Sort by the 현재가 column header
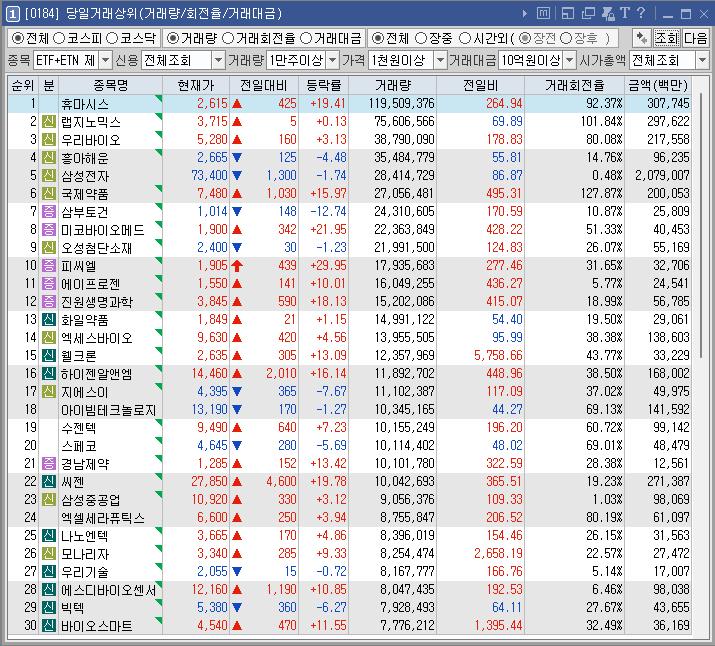The width and height of the screenshot is (715, 646). point(196,85)
